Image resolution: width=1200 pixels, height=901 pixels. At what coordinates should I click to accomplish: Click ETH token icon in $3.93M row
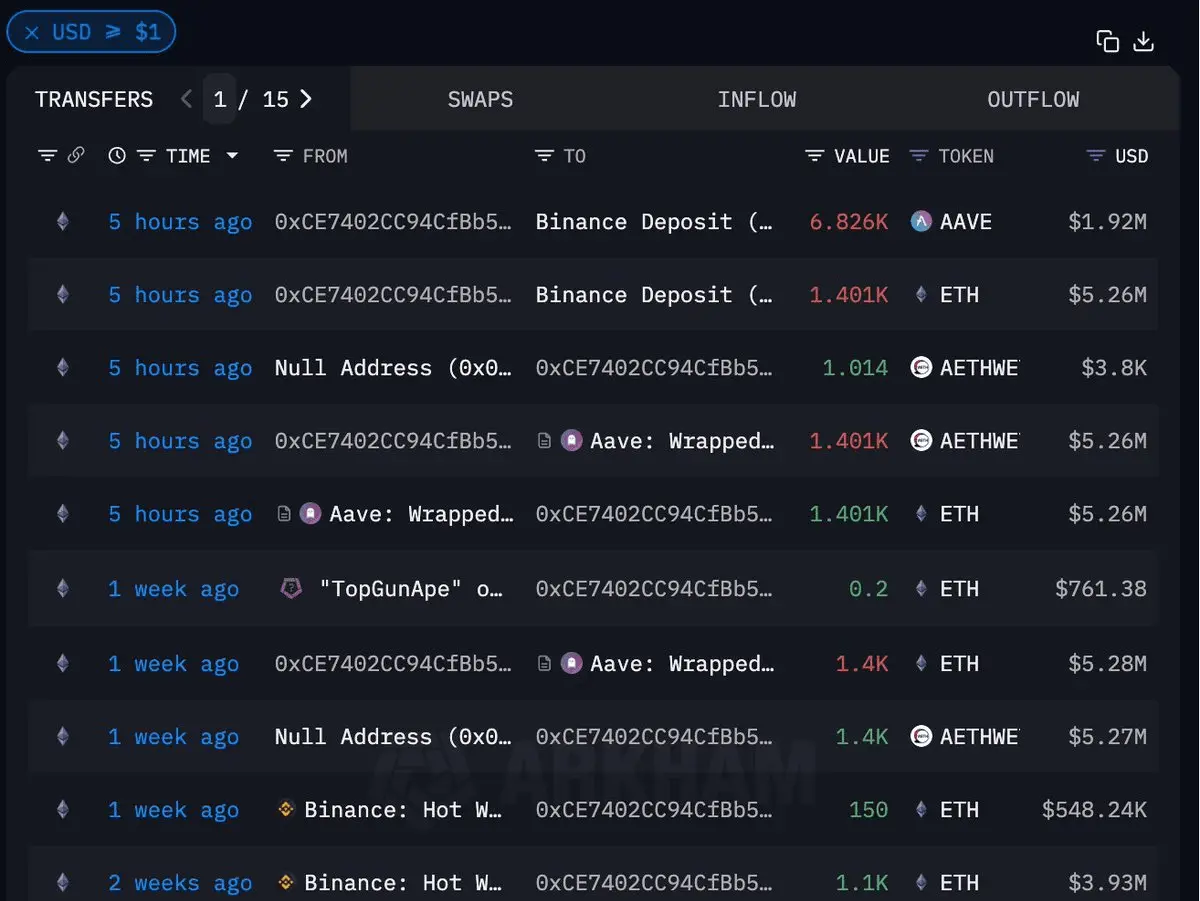tap(921, 883)
